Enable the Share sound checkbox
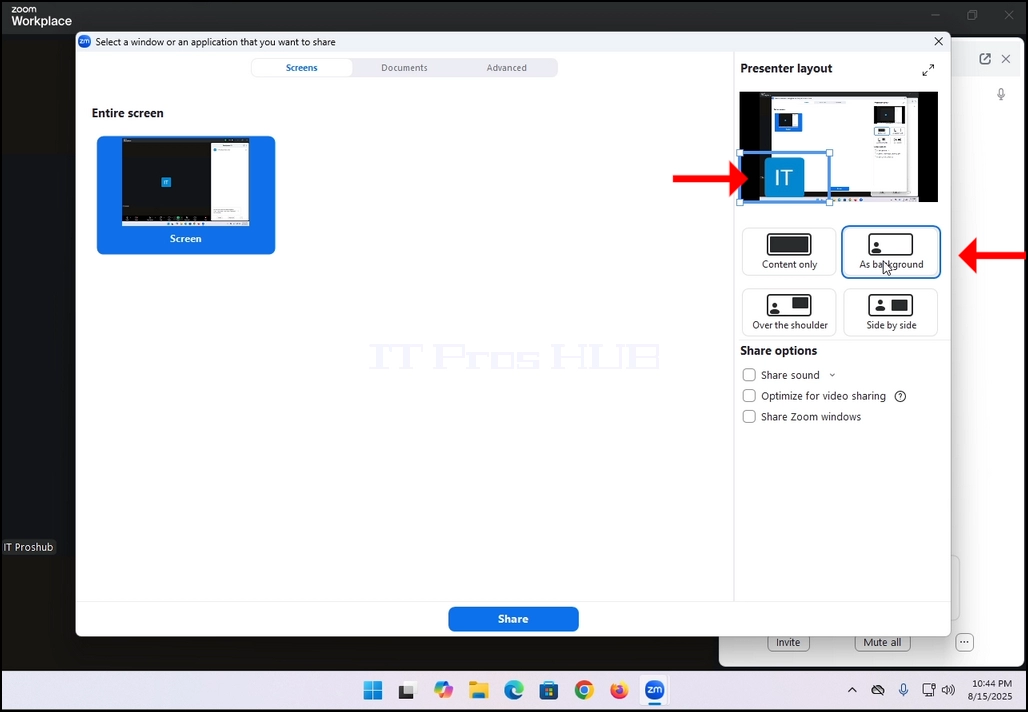The image size is (1028, 712). click(x=749, y=375)
